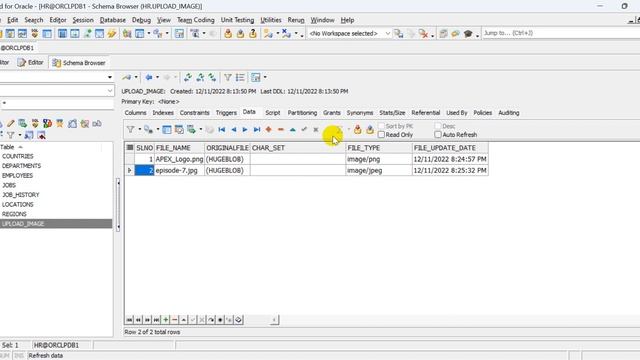
Task: Expand the back arrow history dropdown
Action: tap(157, 77)
